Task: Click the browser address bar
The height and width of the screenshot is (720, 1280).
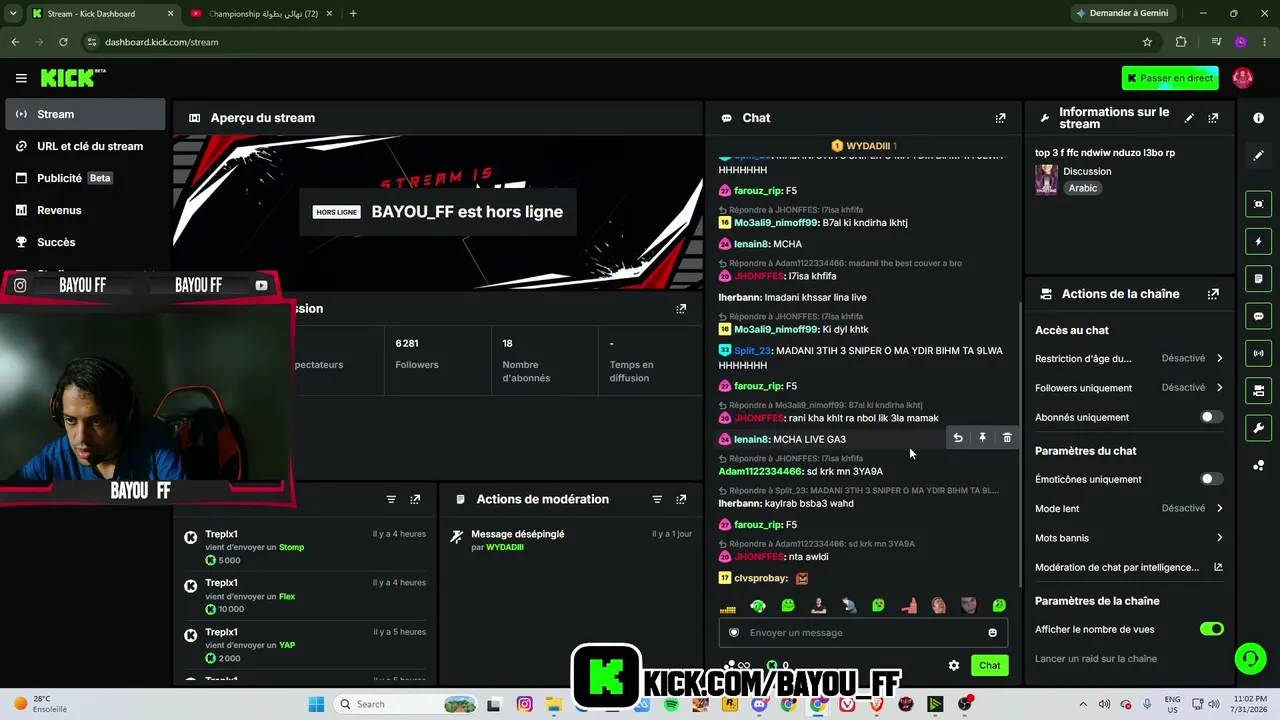Action: coord(610,42)
